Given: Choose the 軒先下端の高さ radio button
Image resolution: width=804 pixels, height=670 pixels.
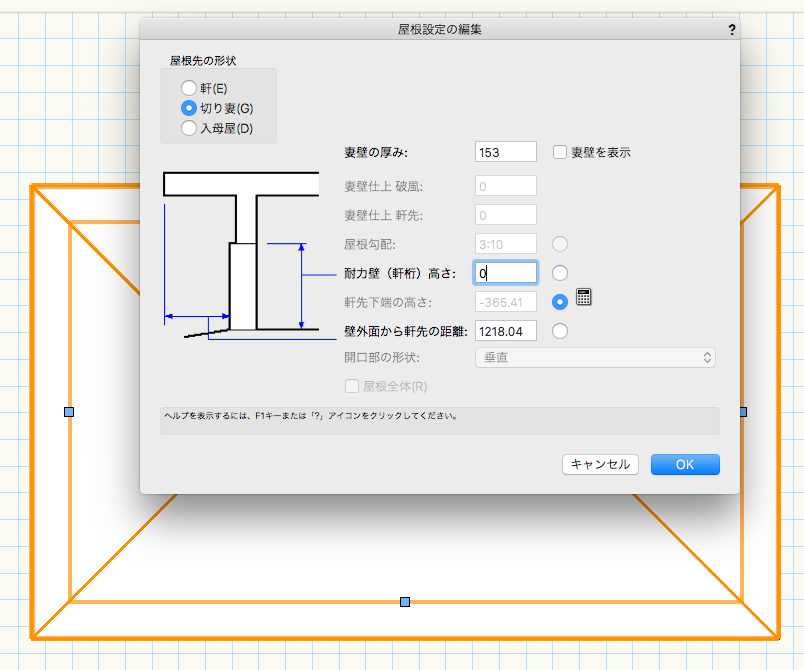Looking at the screenshot, I should (x=560, y=302).
